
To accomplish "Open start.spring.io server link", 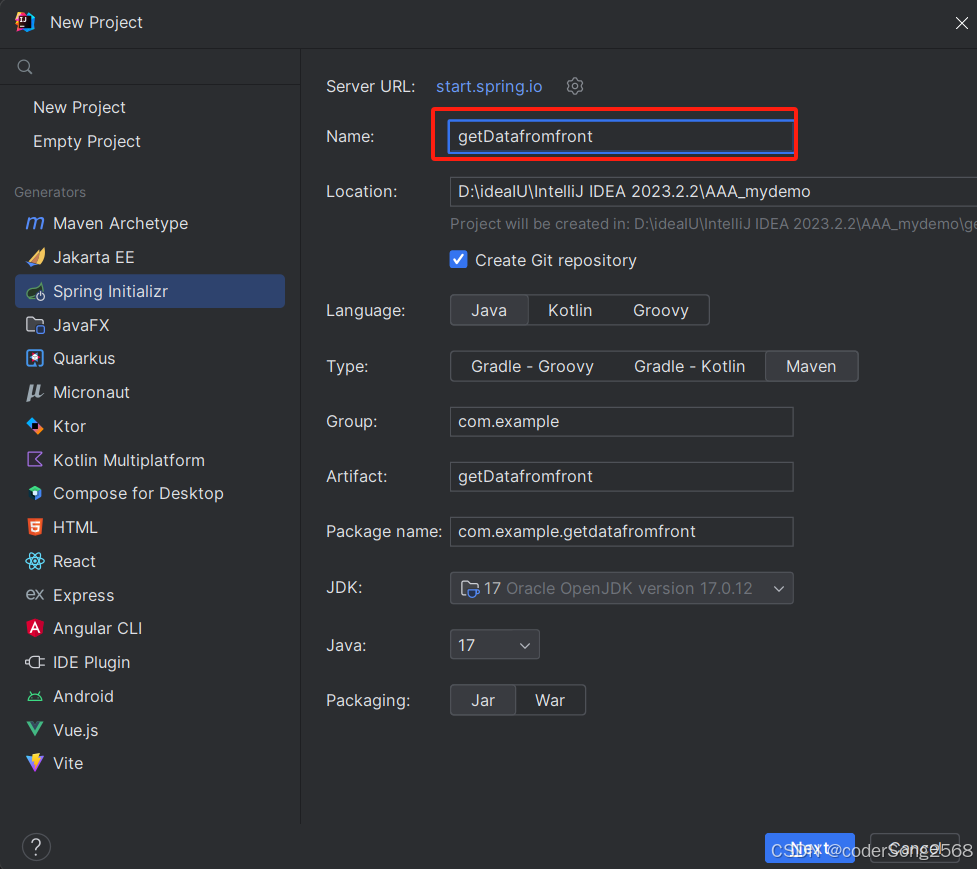I will pos(489,86).
